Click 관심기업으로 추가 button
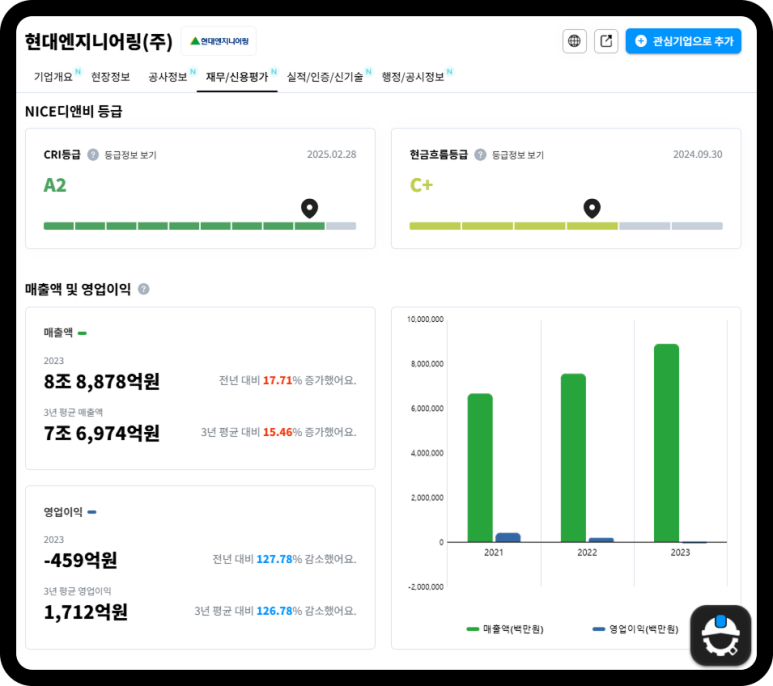 [x=683, y=41]
